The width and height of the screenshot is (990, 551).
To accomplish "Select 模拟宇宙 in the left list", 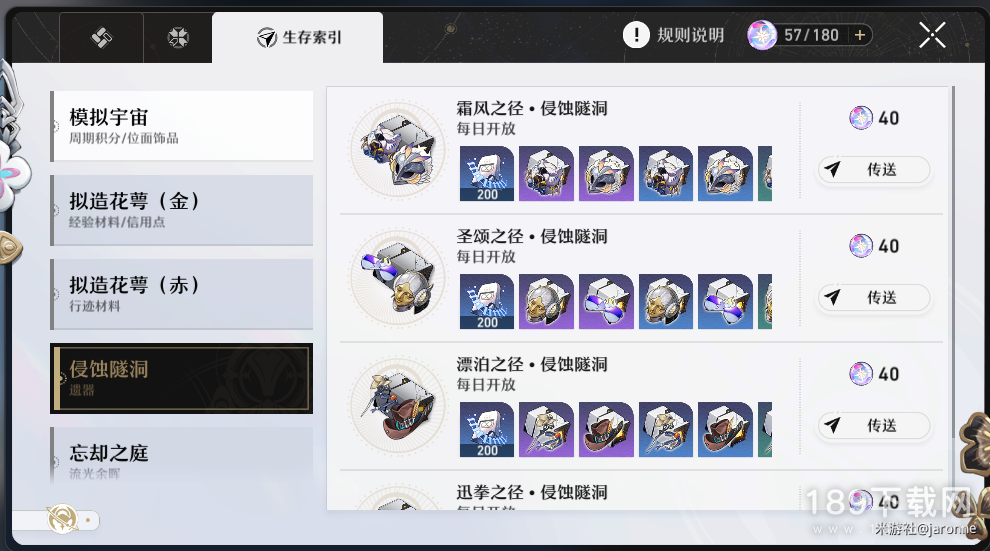I will coord(182,126).
